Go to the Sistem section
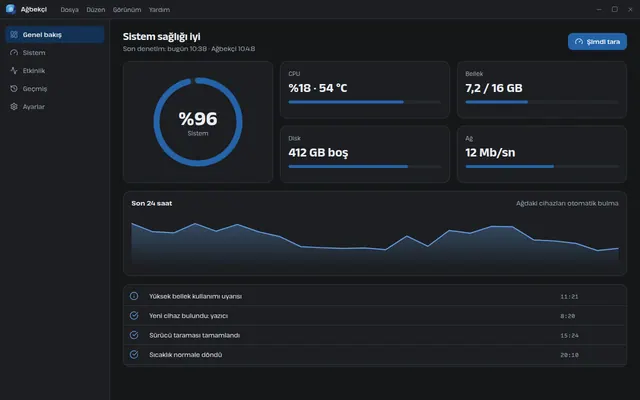 coord(55,53)
